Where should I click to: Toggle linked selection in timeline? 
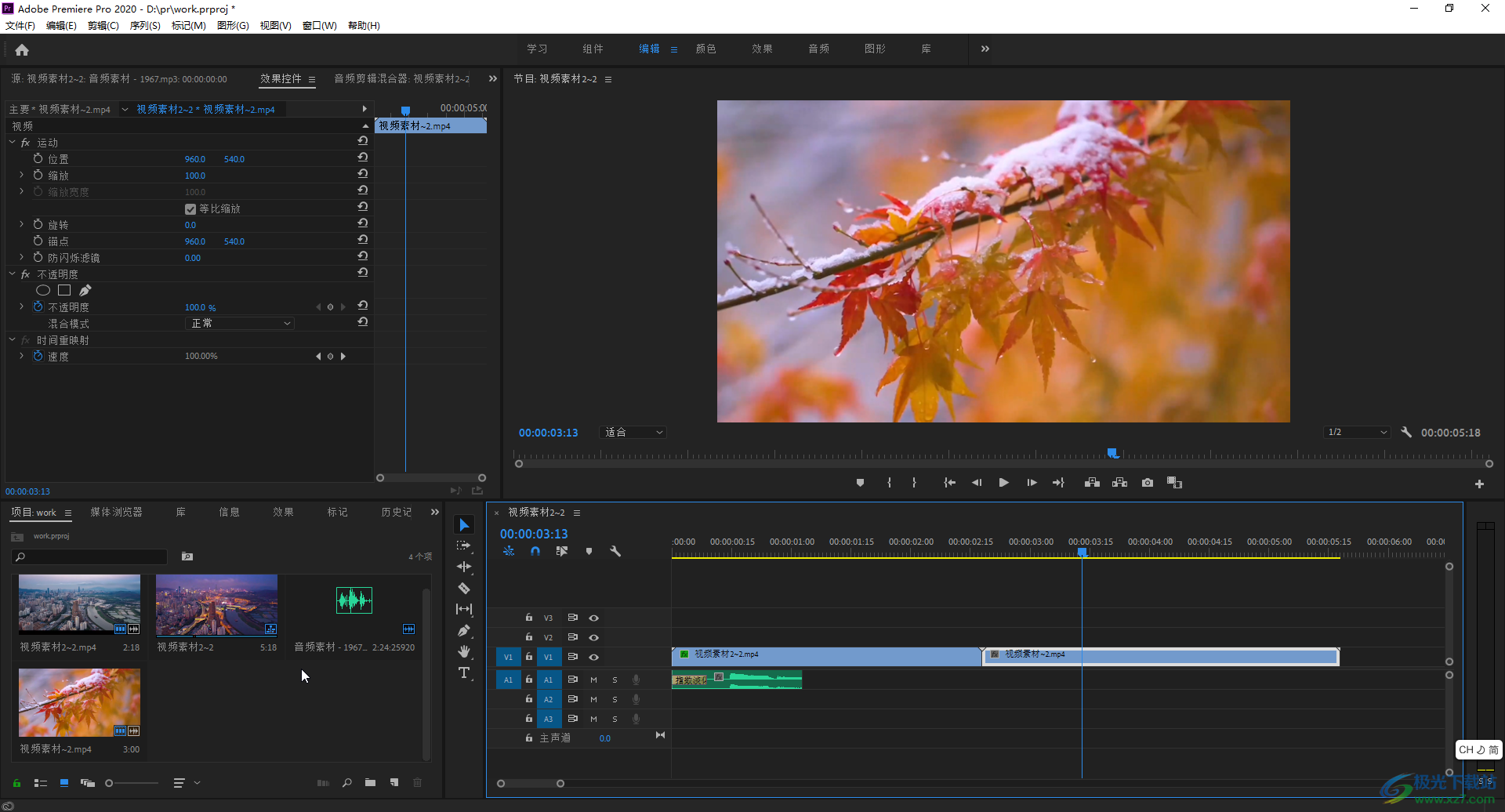pos(561,551)
